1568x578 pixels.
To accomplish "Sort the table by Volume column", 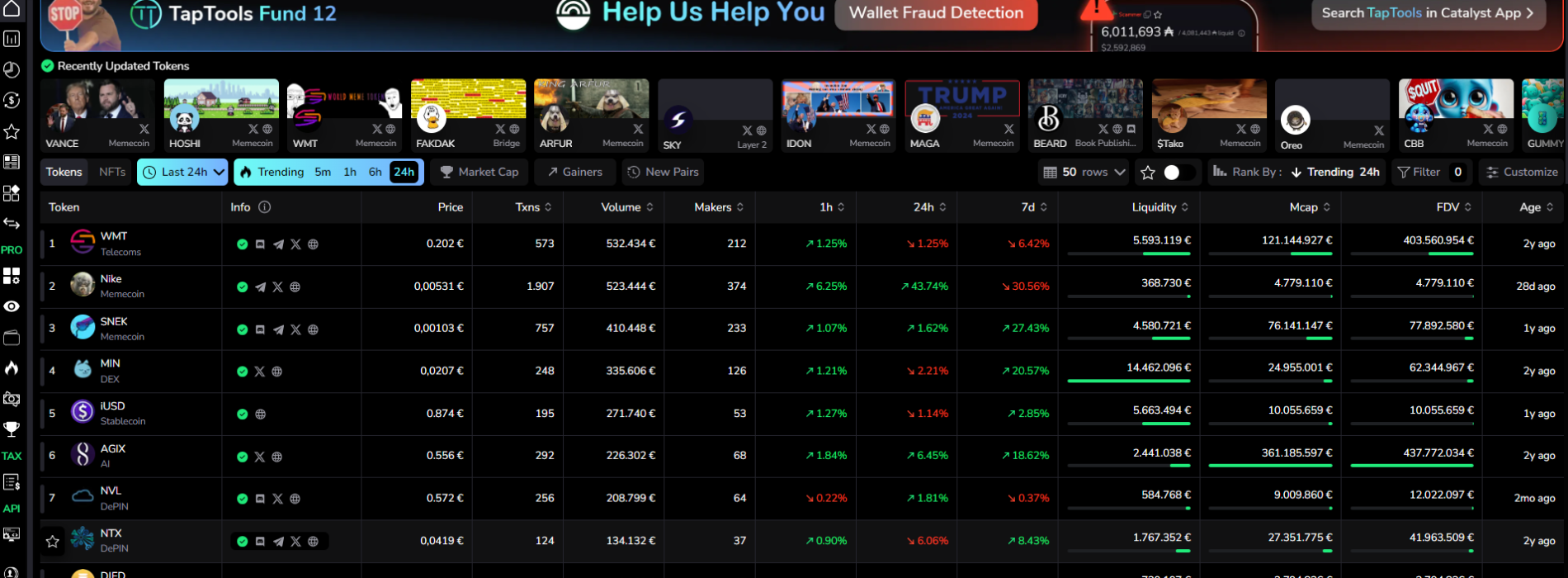I will [x=627, y=207].
